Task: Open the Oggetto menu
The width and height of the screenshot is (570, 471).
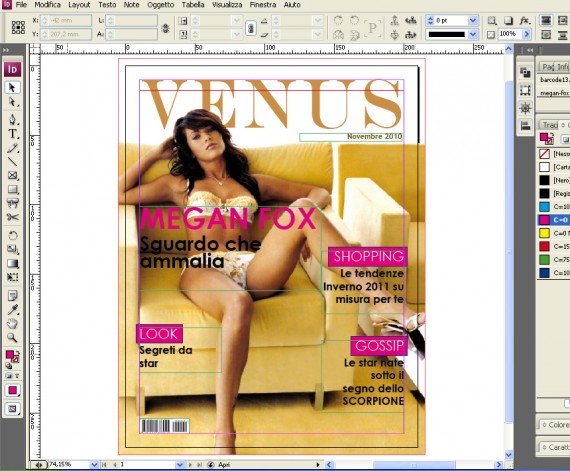Action: [160, 5]
